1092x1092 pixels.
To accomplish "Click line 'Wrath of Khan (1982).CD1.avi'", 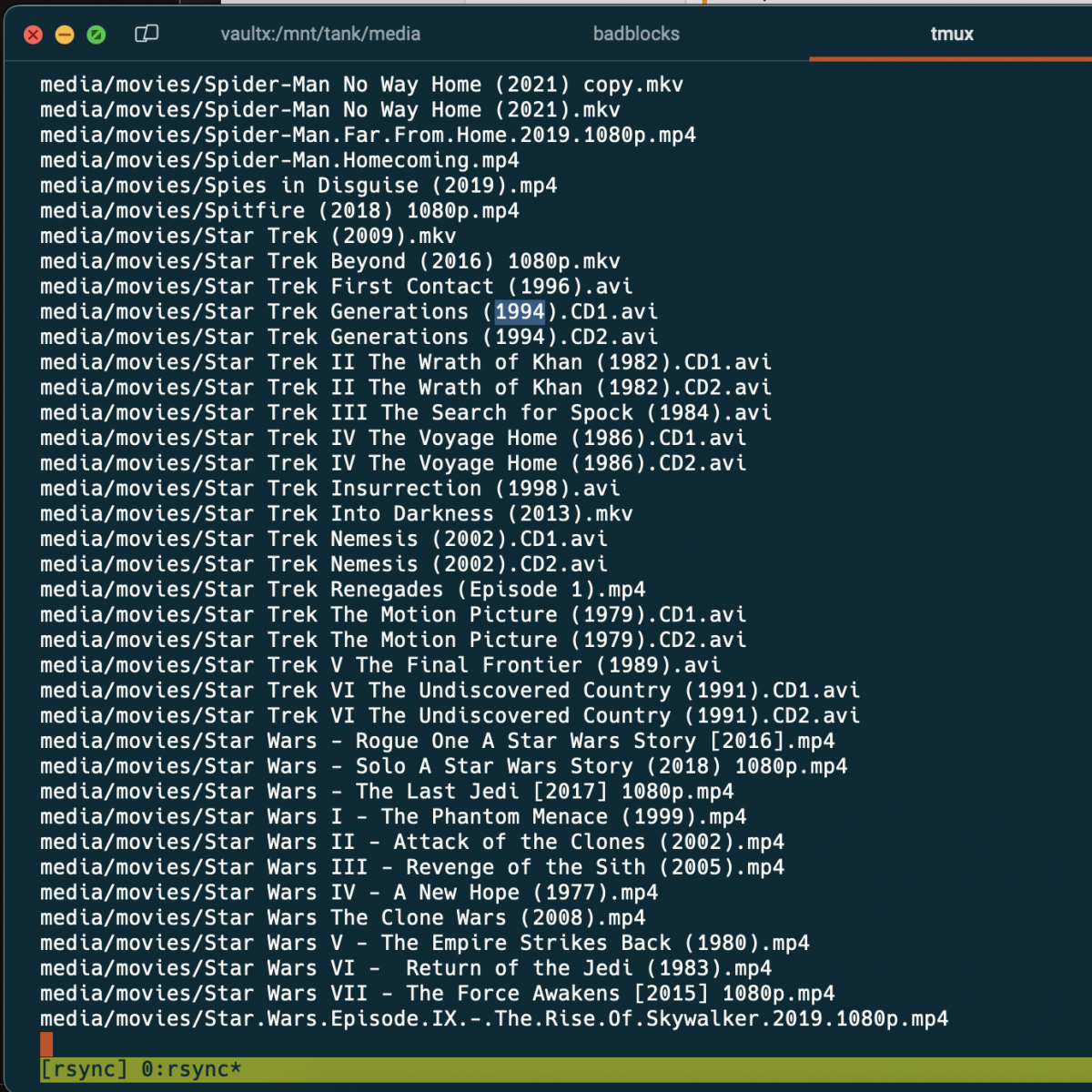I will click(x=406, y=363).
